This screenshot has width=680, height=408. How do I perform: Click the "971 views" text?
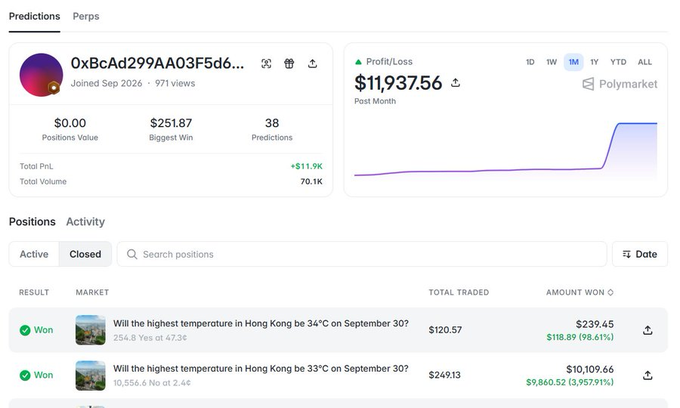point(175,83)
